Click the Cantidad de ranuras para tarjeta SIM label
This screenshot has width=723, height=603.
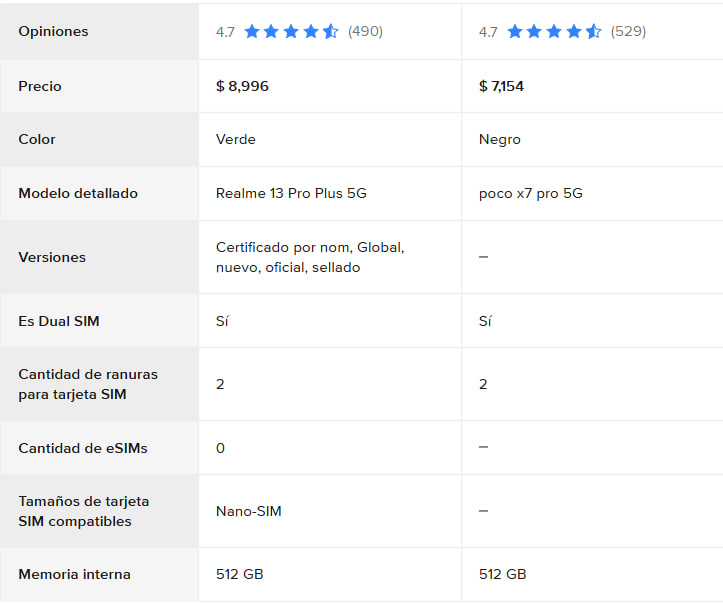(x=88, y=384)
